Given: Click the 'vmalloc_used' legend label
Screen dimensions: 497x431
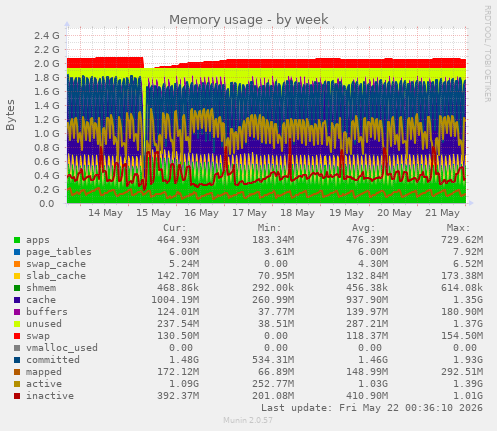Looking at the screenshot, I should point(62,348).
